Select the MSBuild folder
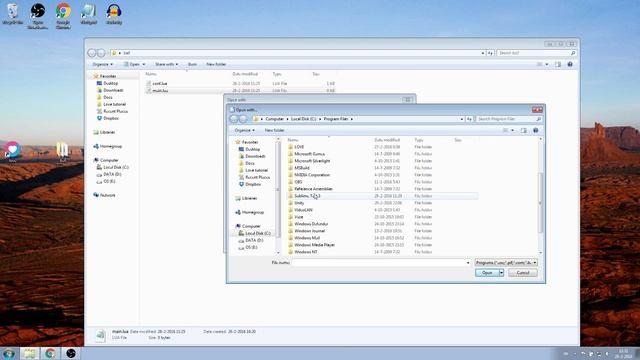 tap(302, 168)
